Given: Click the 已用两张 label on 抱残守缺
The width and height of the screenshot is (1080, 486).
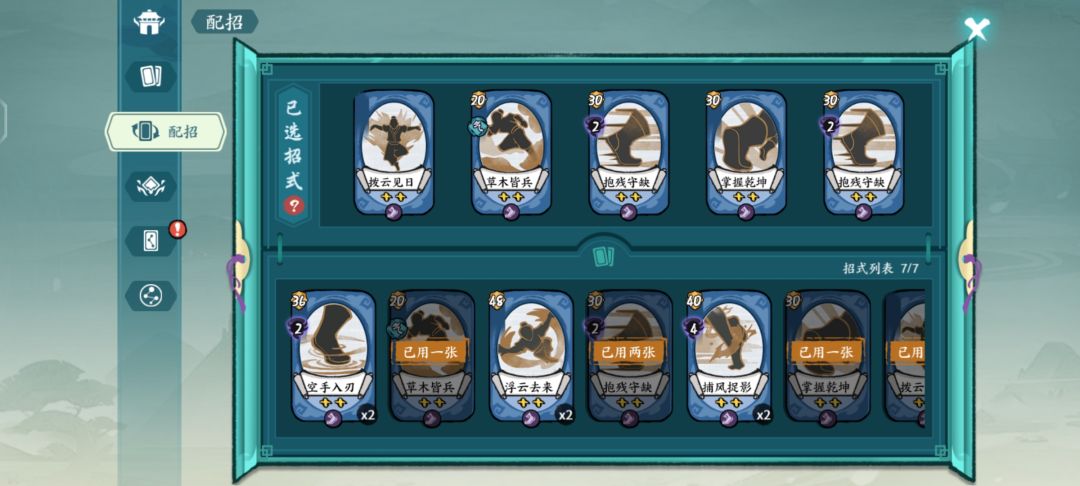Looking at the screenshot, I should (x=628, y=352).
